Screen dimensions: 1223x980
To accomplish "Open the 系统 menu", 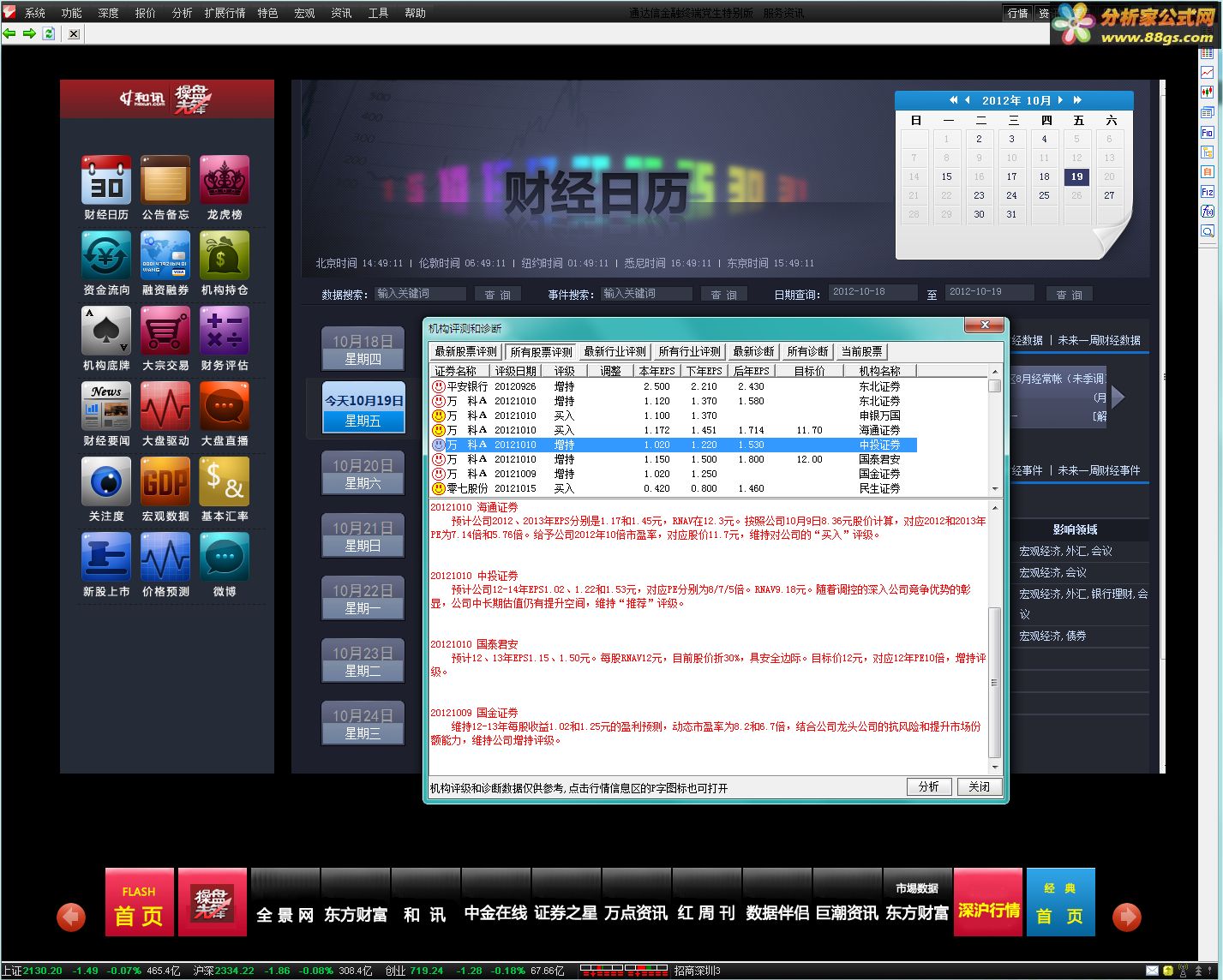I will point(35,13).
